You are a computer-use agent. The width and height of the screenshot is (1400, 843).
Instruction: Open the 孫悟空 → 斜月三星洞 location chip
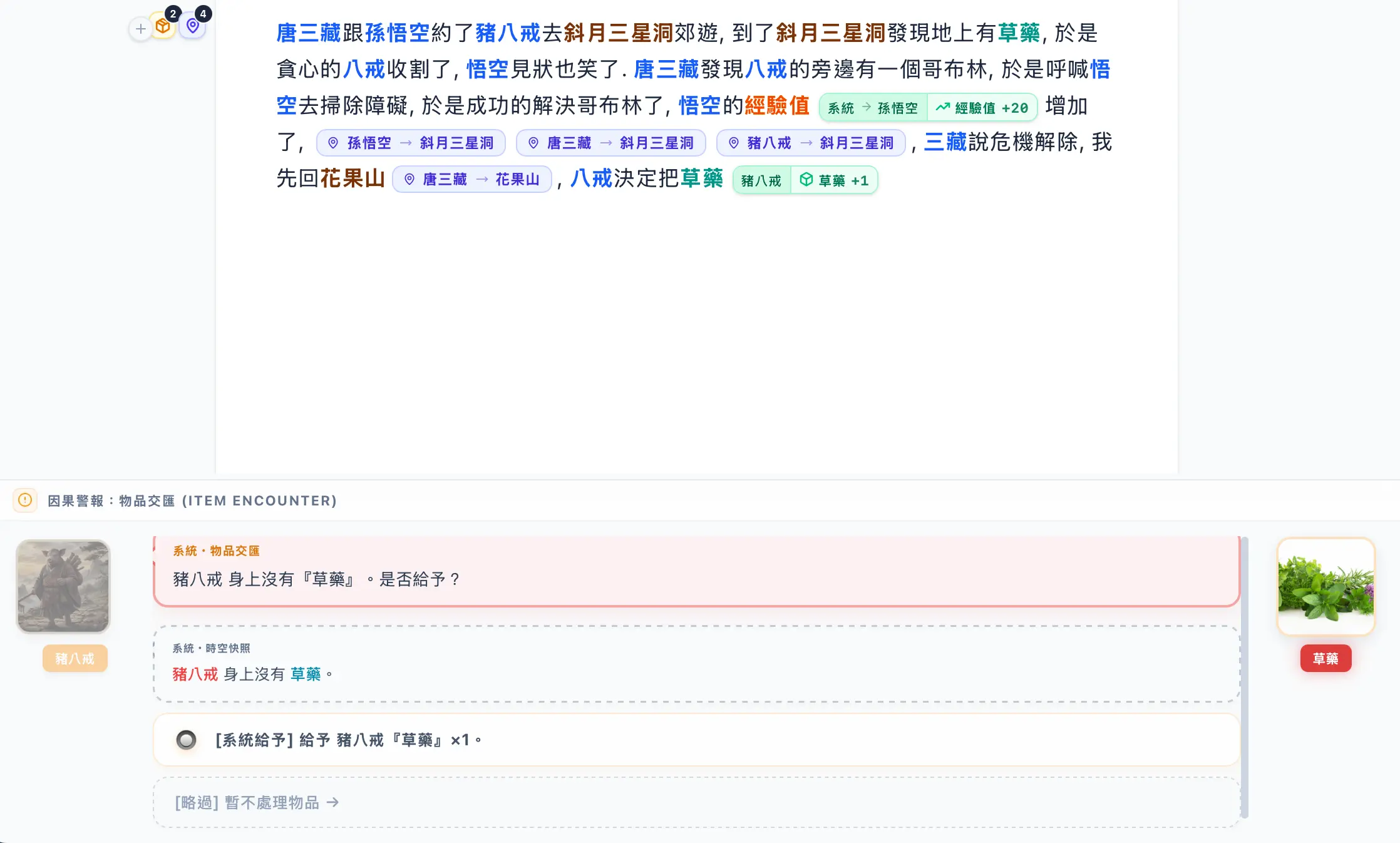(x=411, y=143)
